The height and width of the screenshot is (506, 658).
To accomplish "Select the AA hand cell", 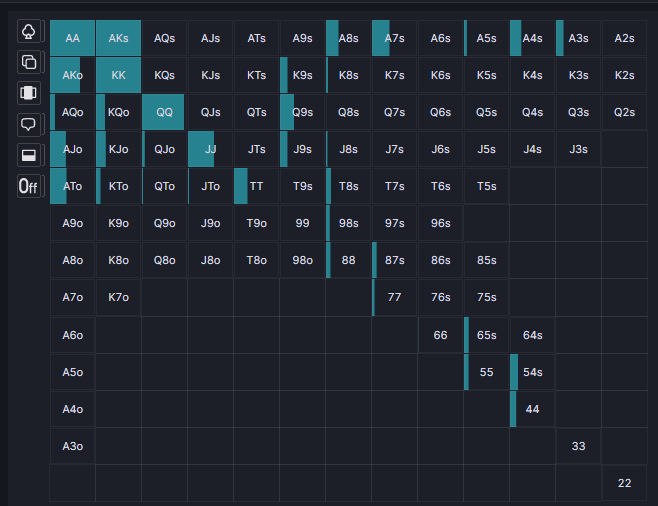I will point(72,38).
